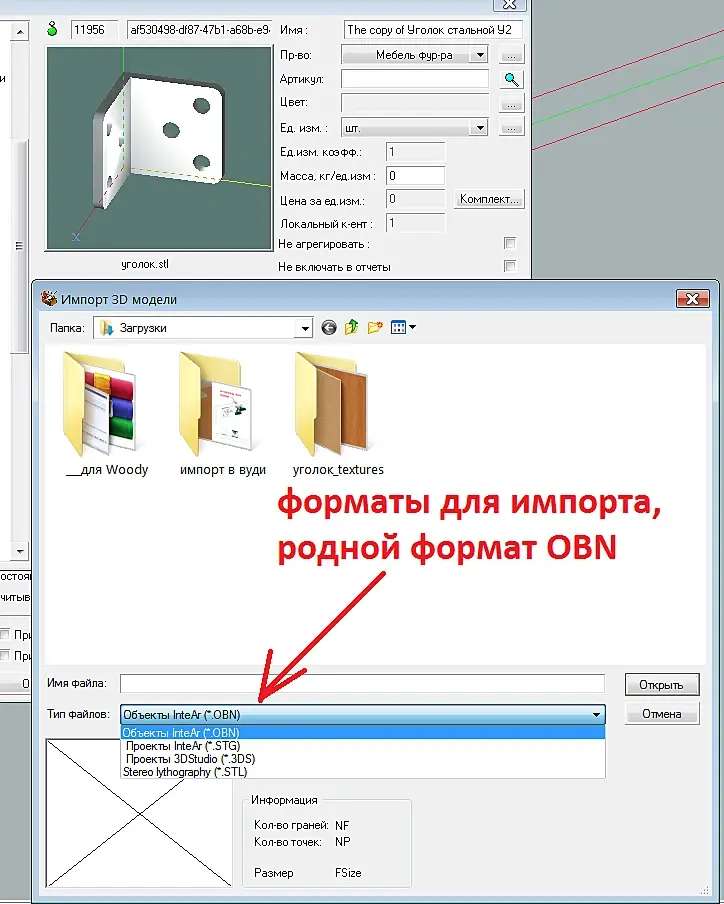The height and width of the screenshot is (904, 724).
Task: Open the Папка Загрузки folder dropdown
Action: pyautogui.click(x=304, y=328)
